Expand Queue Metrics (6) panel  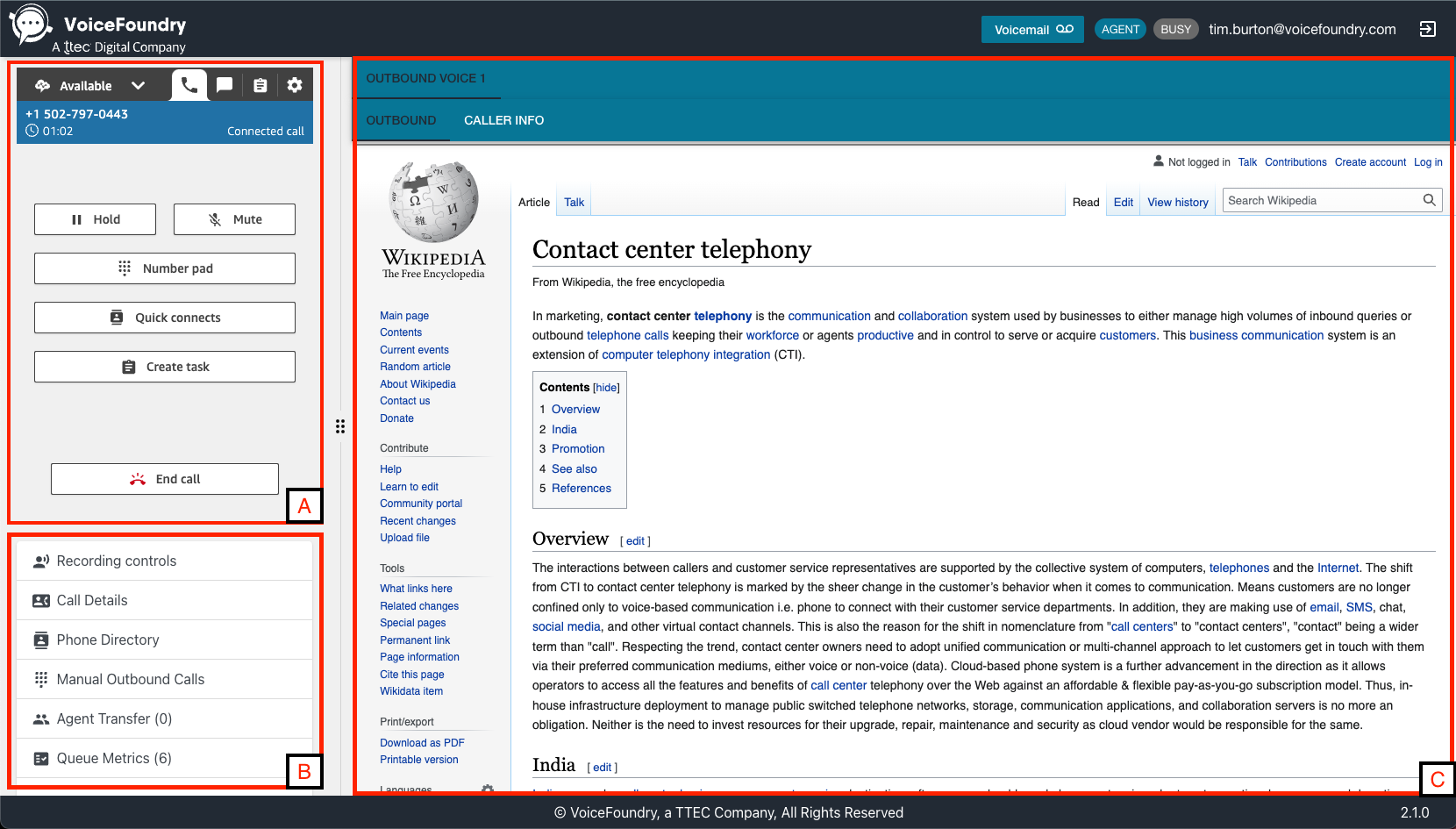165,758
